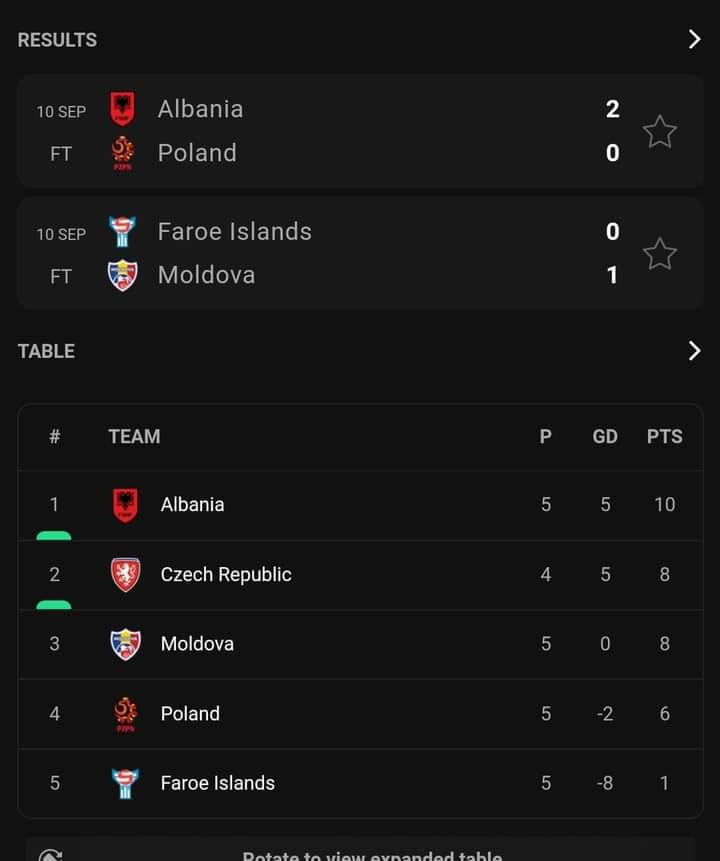The image size is (720, 861).
Task: Sort table by PTS column
Action: point(665,437)
